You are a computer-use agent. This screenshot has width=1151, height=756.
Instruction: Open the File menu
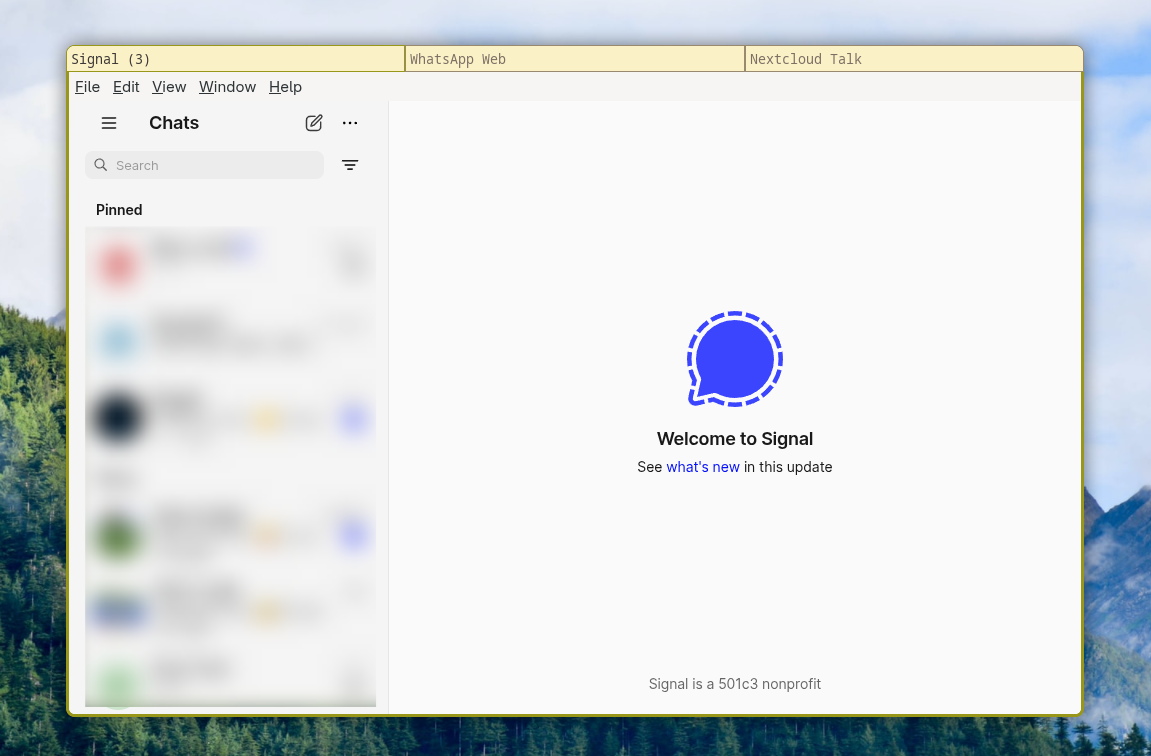87,87
